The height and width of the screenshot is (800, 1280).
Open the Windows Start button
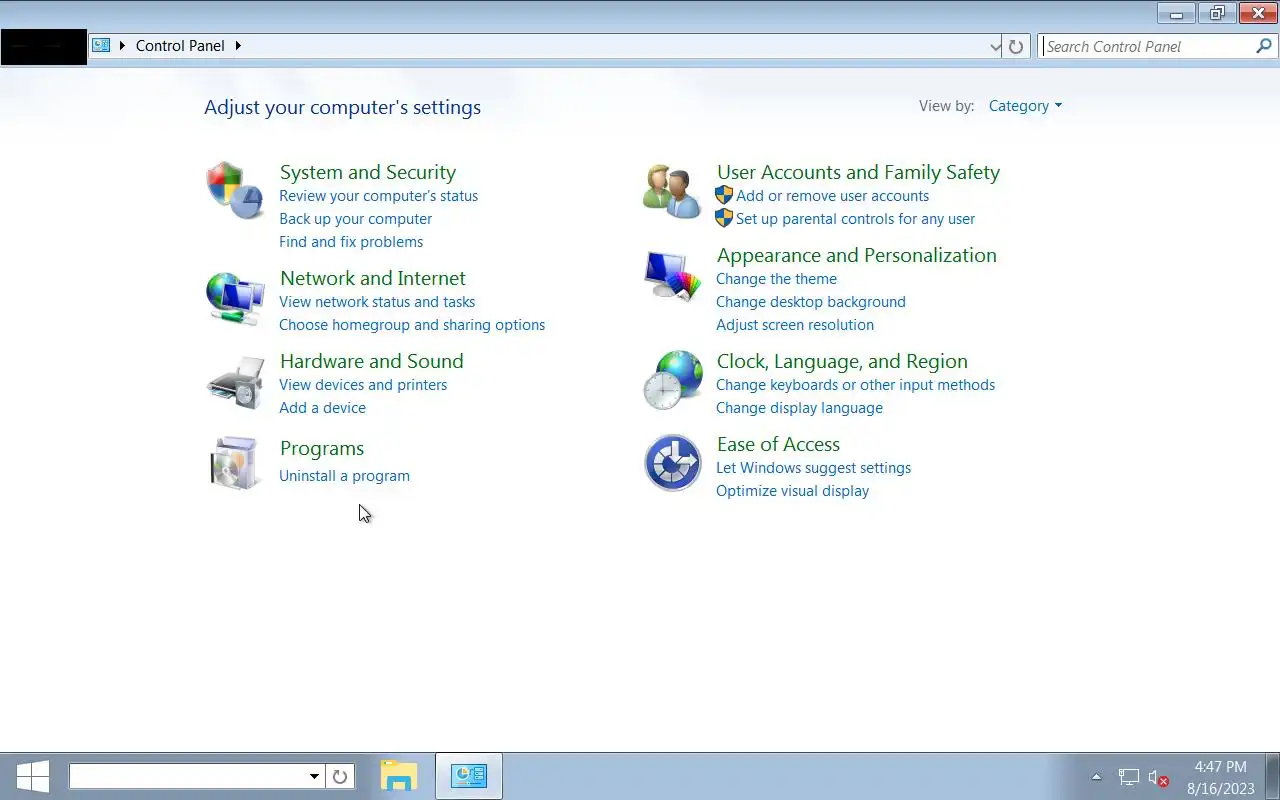coord(32,776)
